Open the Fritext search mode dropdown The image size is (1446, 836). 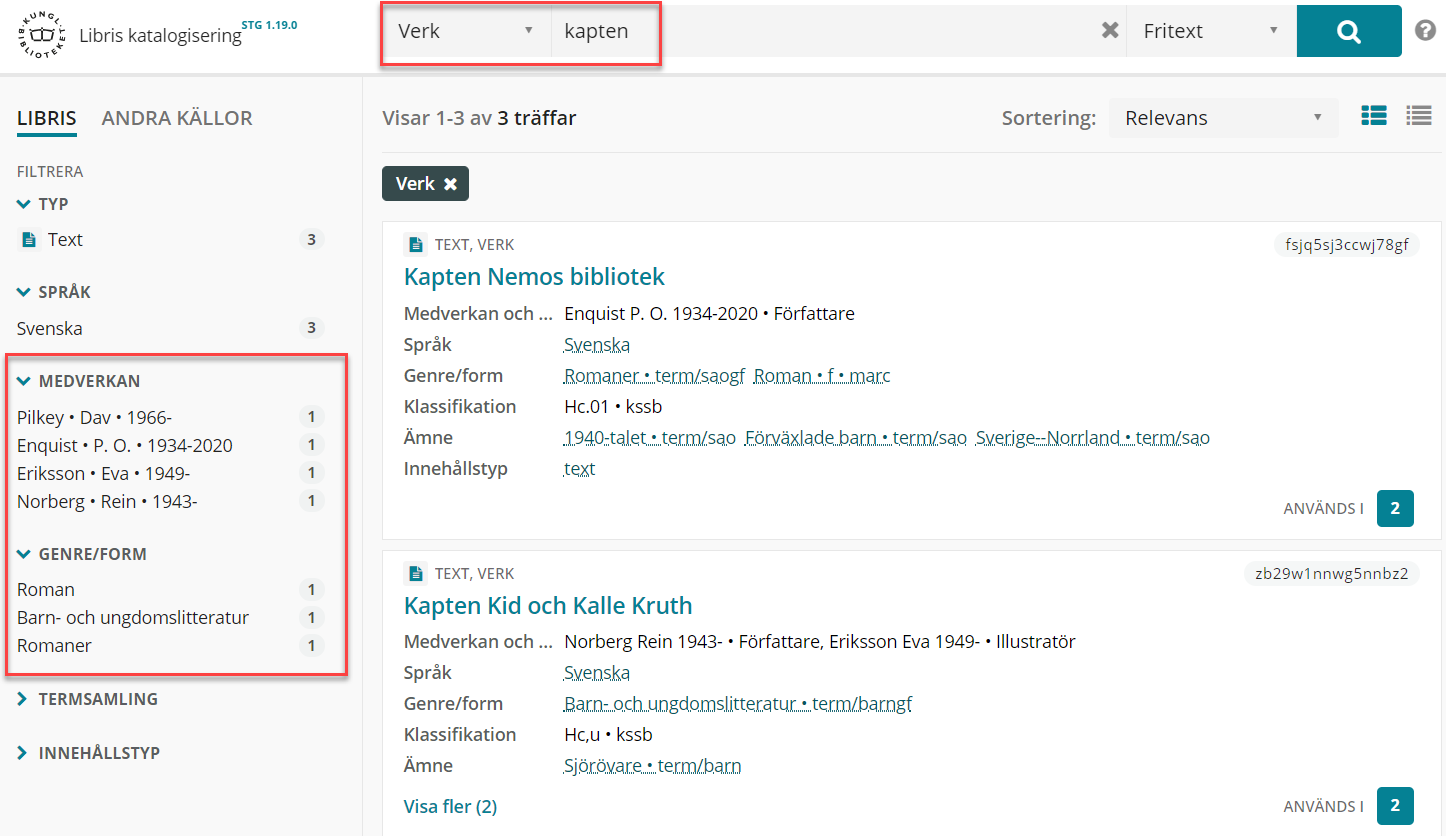(1211, 31)
